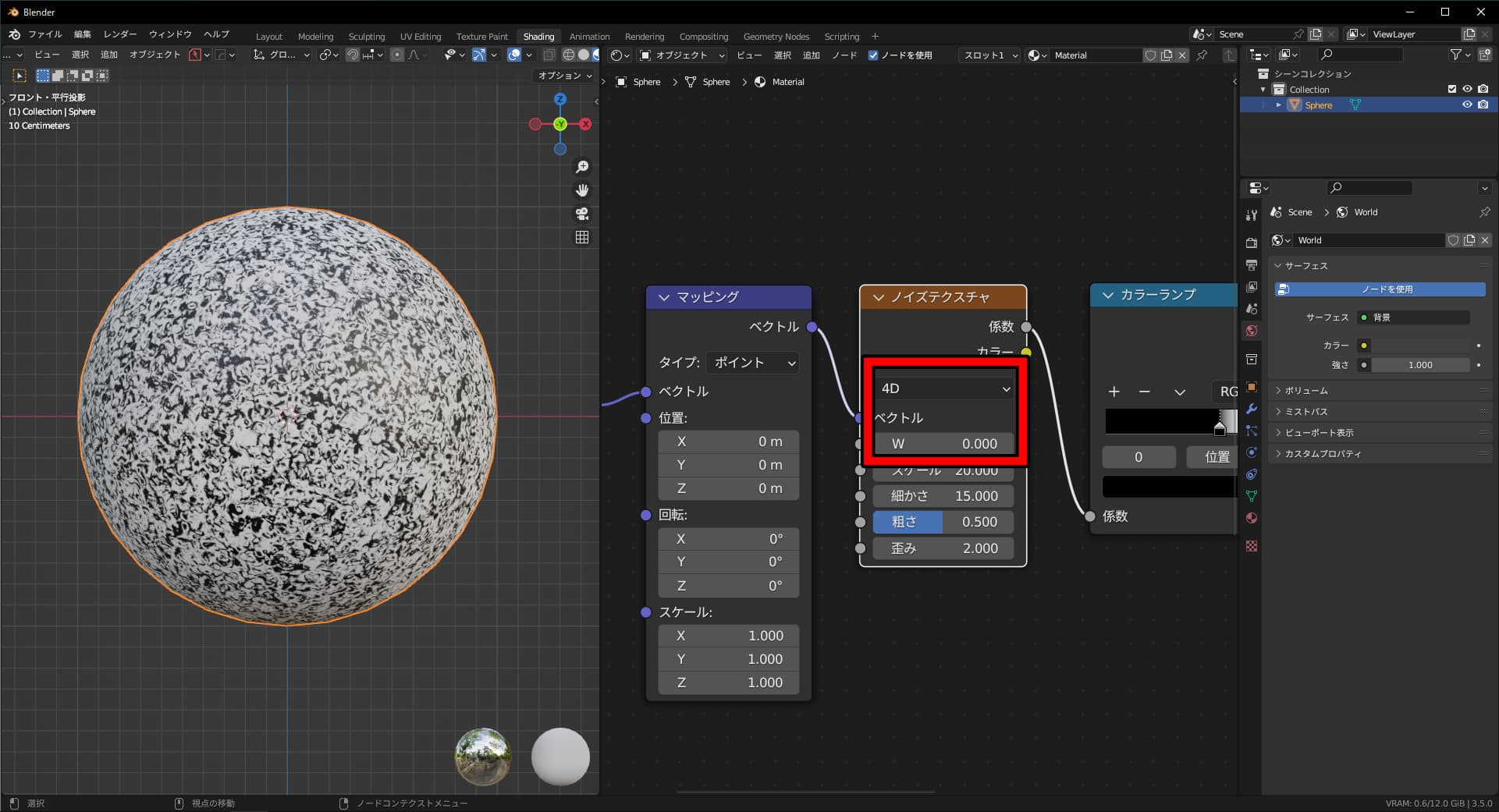This screenshot has height=812, width=1499.
Task: Click the camera view icon in viewport gizmos
Action: (x=582, y=214)
